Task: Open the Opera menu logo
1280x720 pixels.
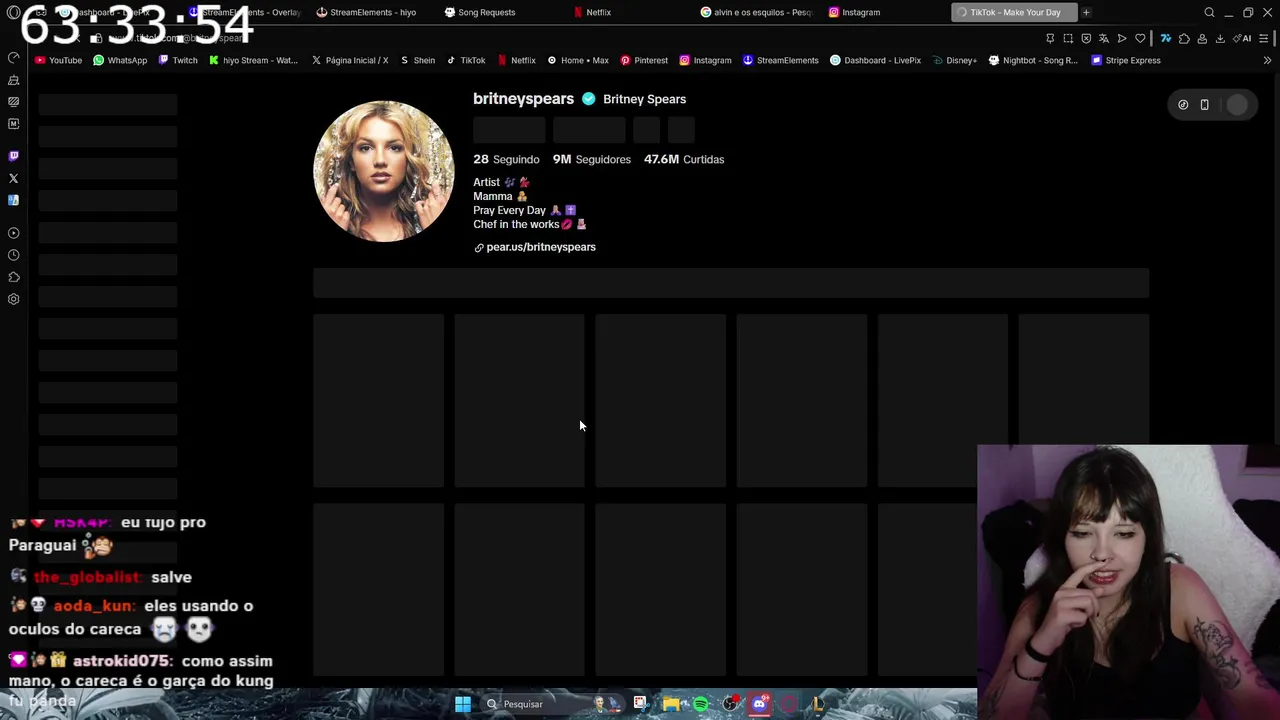Action: (13, 12)
